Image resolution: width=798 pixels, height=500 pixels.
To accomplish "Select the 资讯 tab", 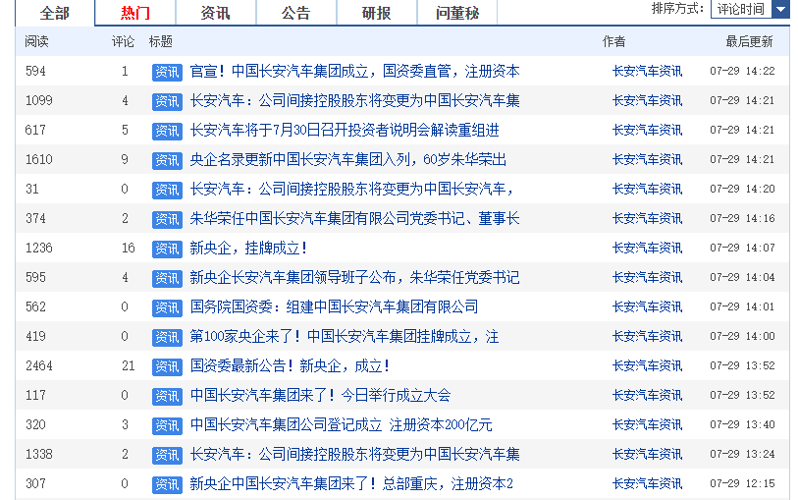I will click(x=216, y=13).
